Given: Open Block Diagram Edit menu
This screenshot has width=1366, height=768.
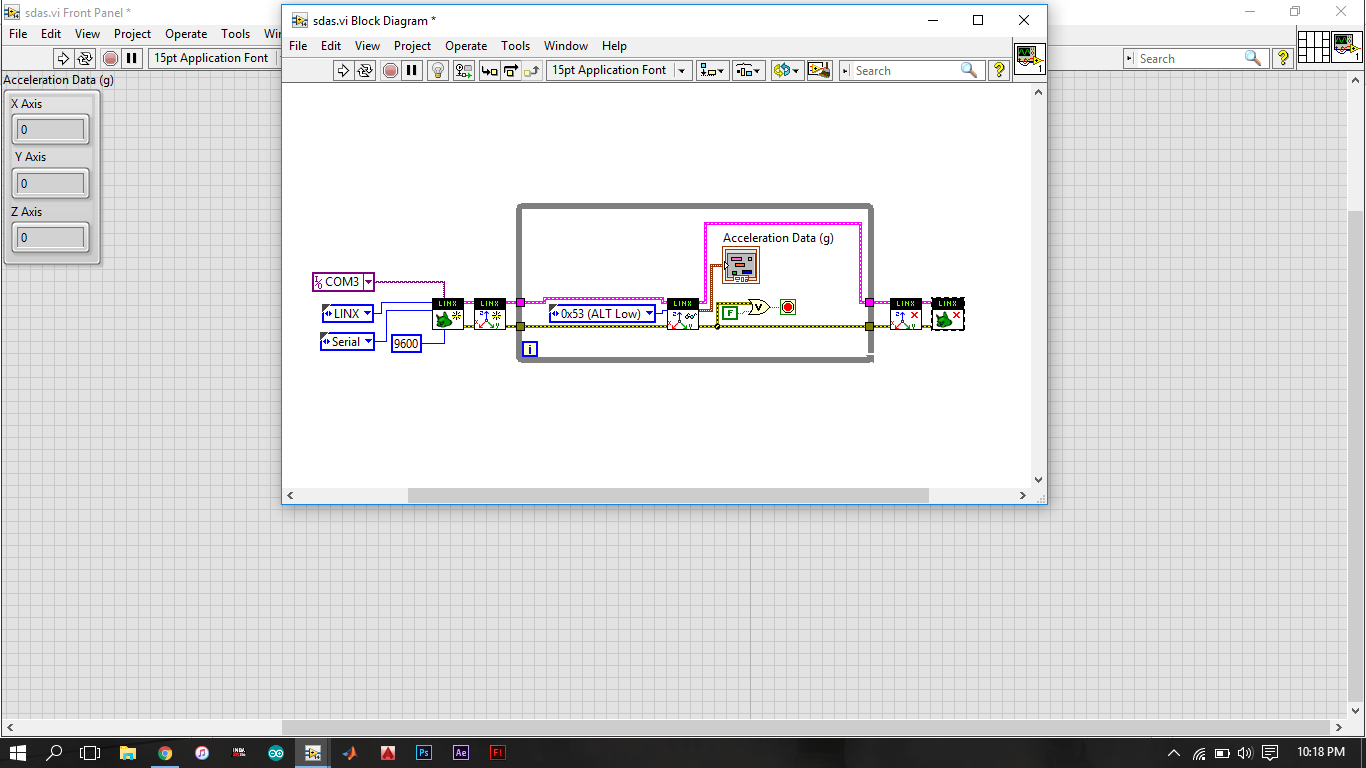Looking at the screenshot, I should (331, 46).
